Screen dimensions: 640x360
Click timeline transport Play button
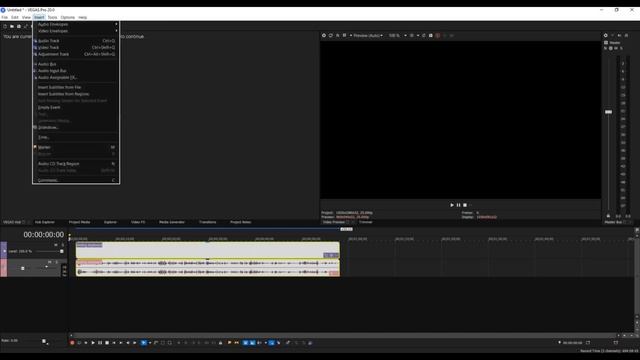coord(93,343)
